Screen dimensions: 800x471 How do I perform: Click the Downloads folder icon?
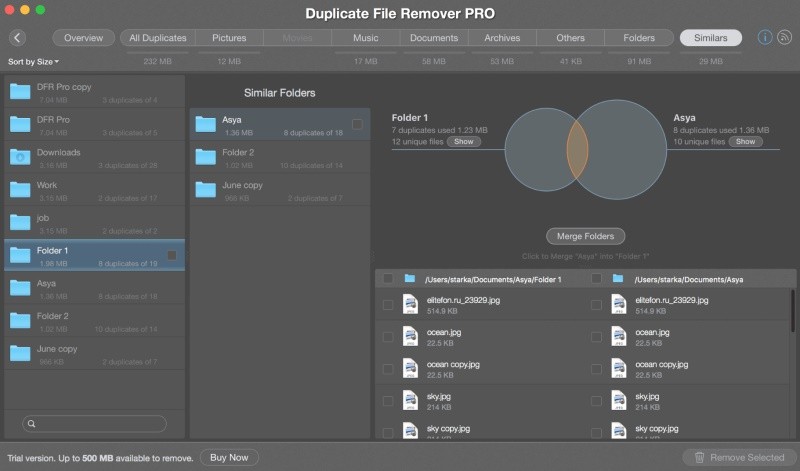click(x=20, y=157)
